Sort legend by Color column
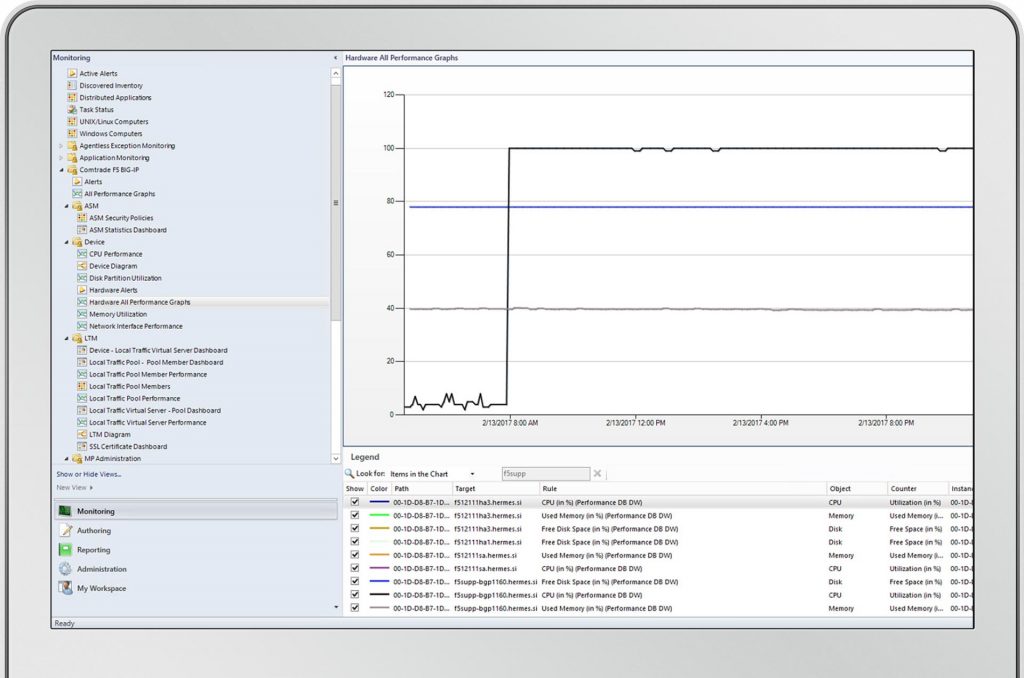The width and height of the screenshot is (1024, 678). click(x=379, y=489)
